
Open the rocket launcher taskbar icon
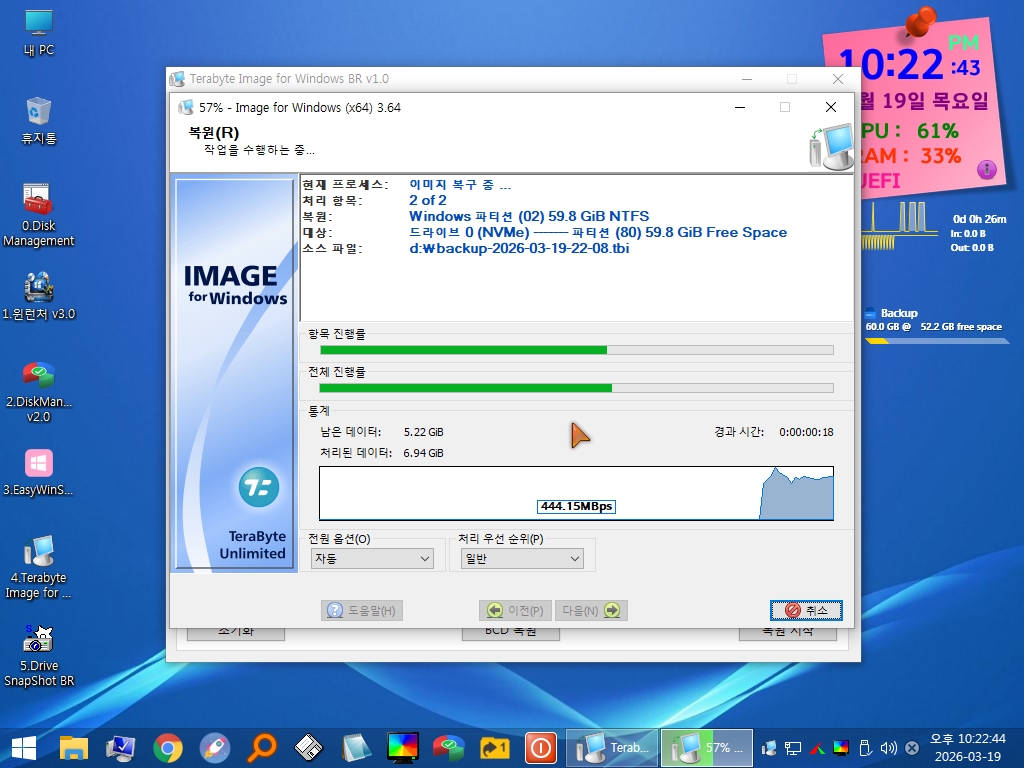[x=215, y=748]
